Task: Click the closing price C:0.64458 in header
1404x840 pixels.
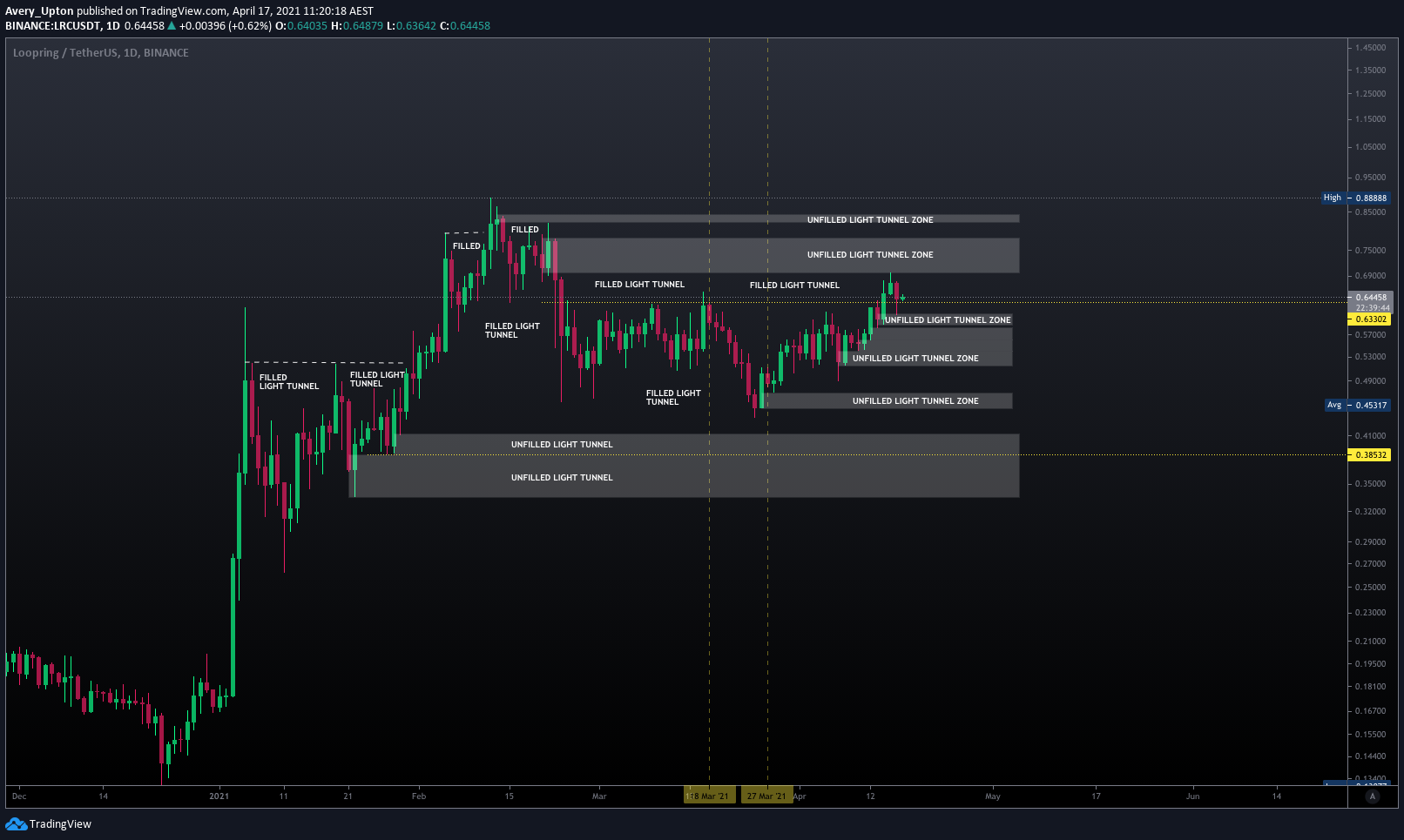Action: (465, 25)
